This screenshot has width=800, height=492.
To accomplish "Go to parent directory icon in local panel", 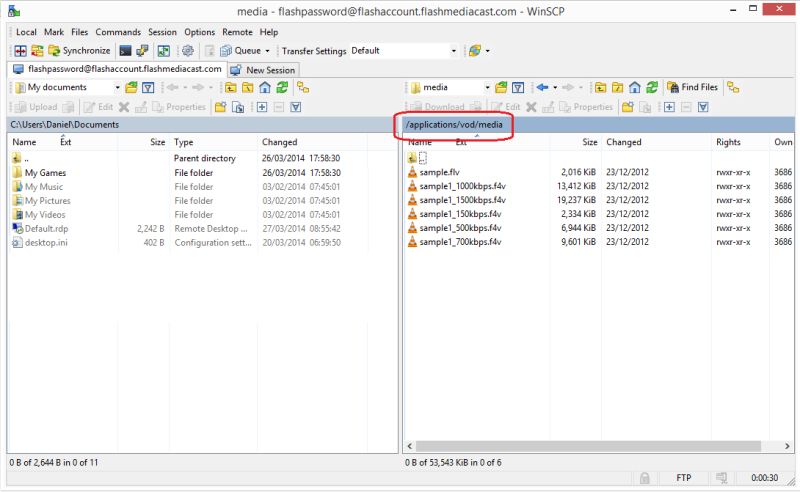I will tap(231, 87).
